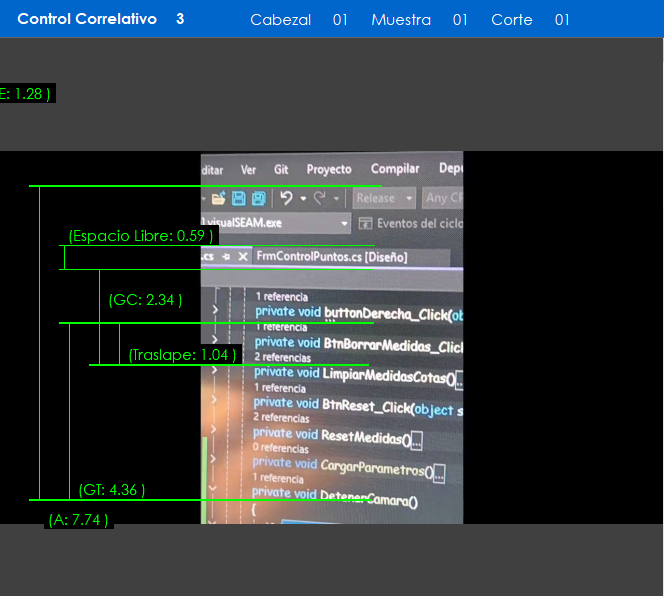Click the Espacio Libre 0.59 measurement label
Image resolution: width=664 pixels, height=596 pixels.
pyautogui.click(x=141, y=236)
